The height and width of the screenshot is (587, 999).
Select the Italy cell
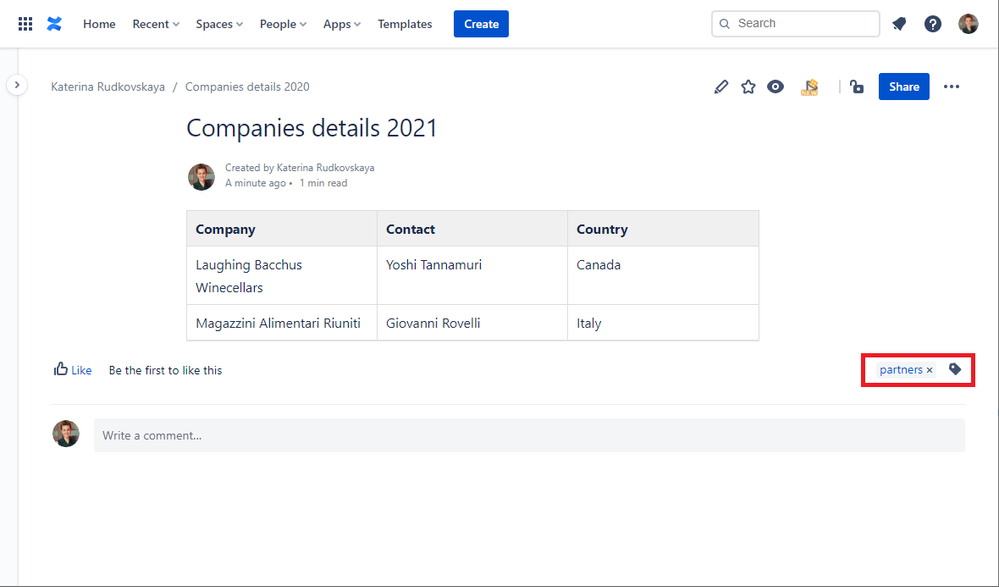coord(663,323)
